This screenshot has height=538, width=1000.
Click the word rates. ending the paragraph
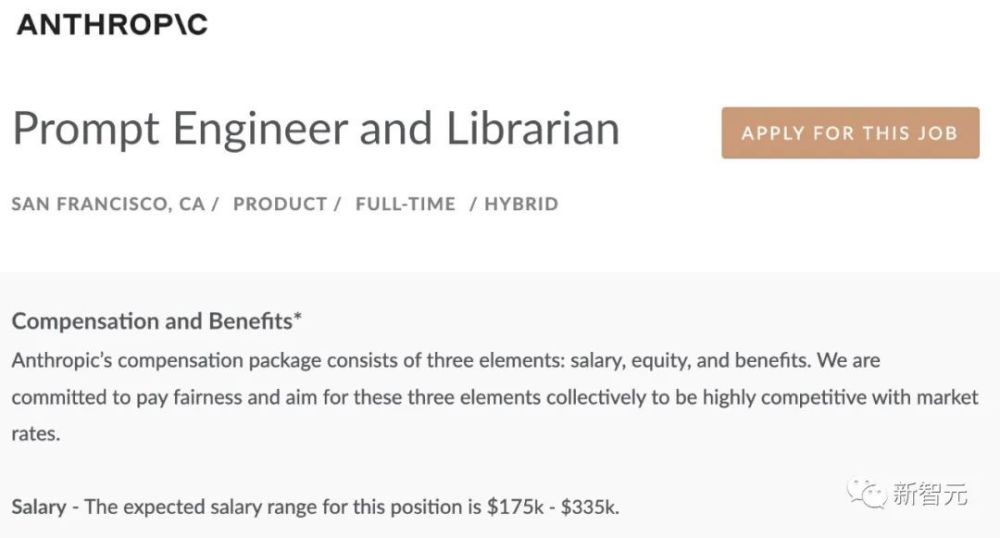(x=36, y=435)
